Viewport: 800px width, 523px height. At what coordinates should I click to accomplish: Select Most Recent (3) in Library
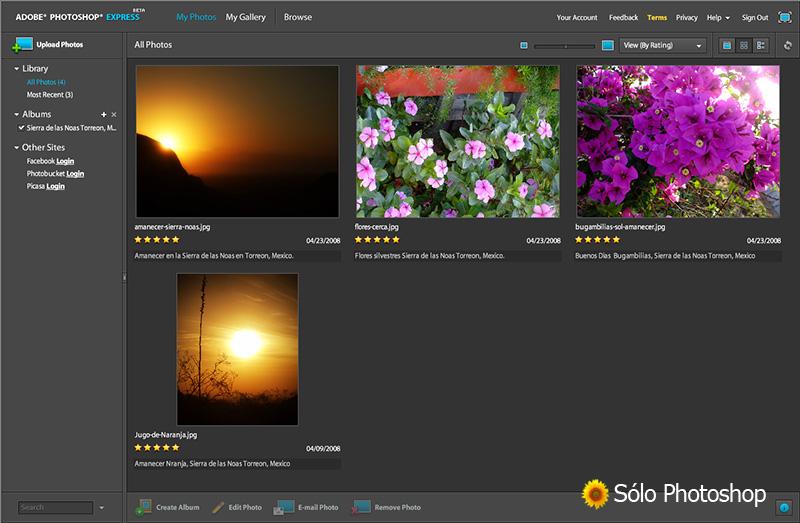click(x=49, y=95)
